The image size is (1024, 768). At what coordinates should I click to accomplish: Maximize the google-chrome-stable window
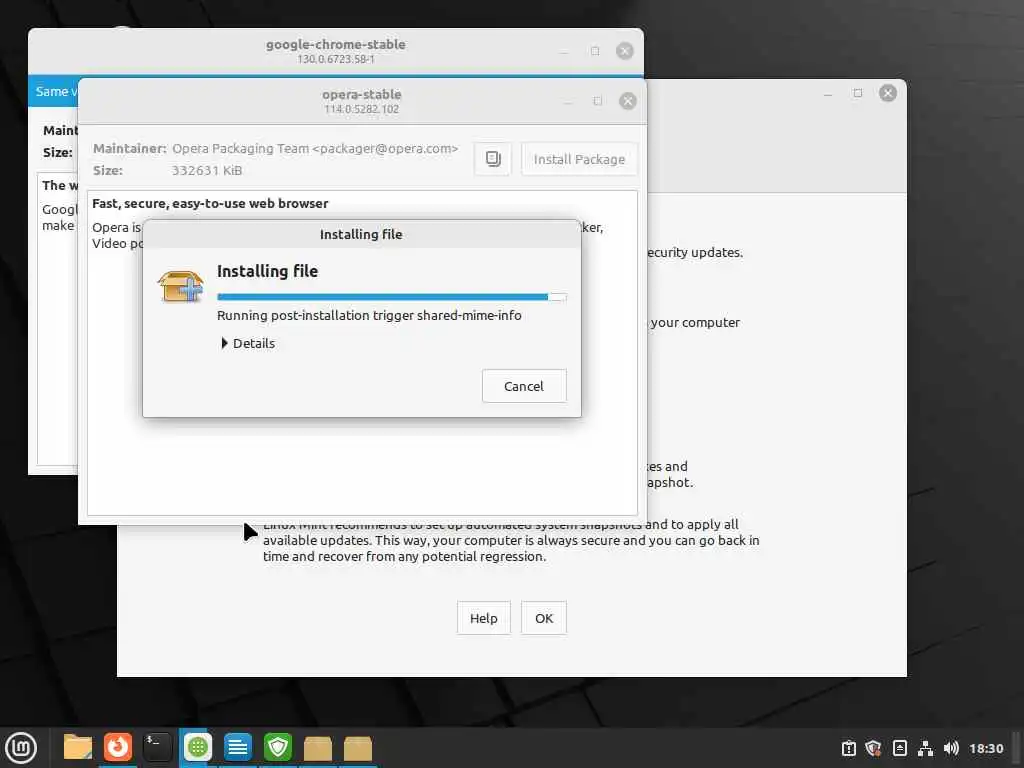[595, 51]
